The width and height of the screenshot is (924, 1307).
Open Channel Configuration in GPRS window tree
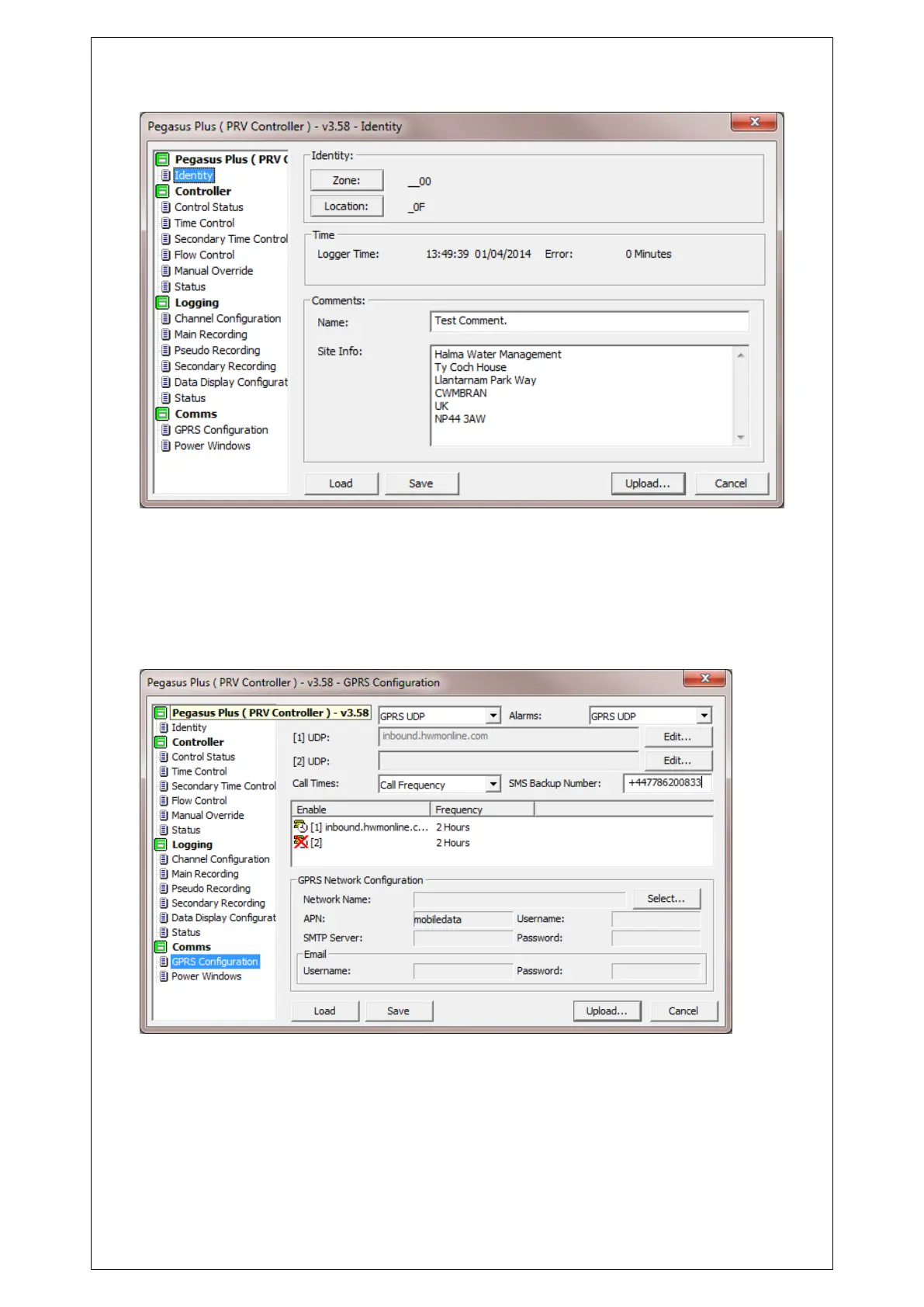pos(220,859)
